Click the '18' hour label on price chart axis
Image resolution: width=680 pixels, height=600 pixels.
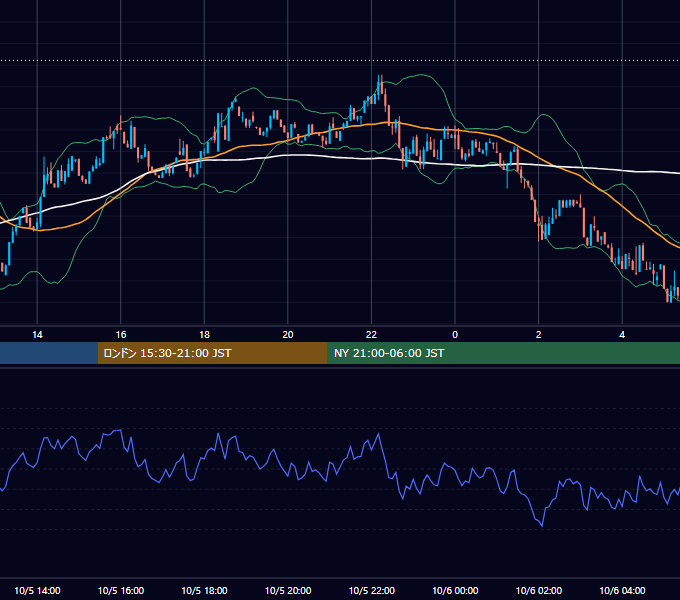click(x=204, y=335)
